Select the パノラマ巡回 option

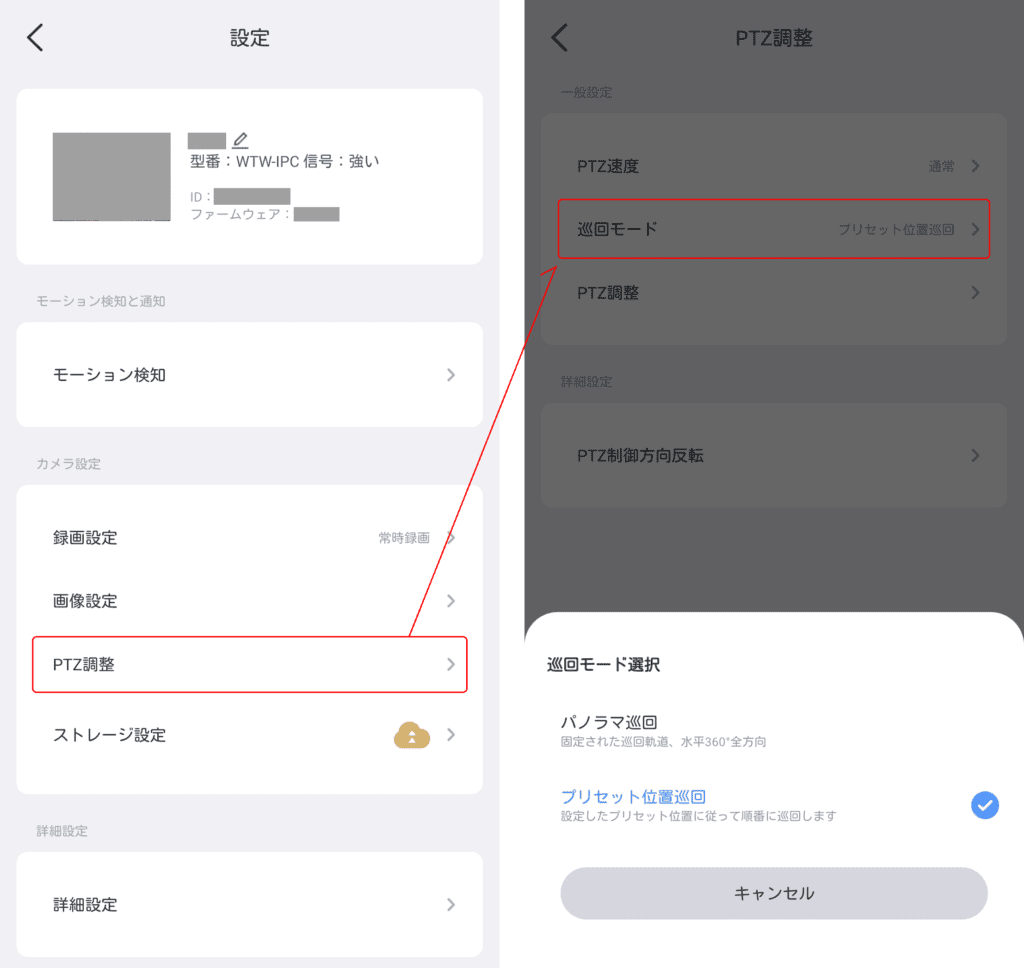774,730
